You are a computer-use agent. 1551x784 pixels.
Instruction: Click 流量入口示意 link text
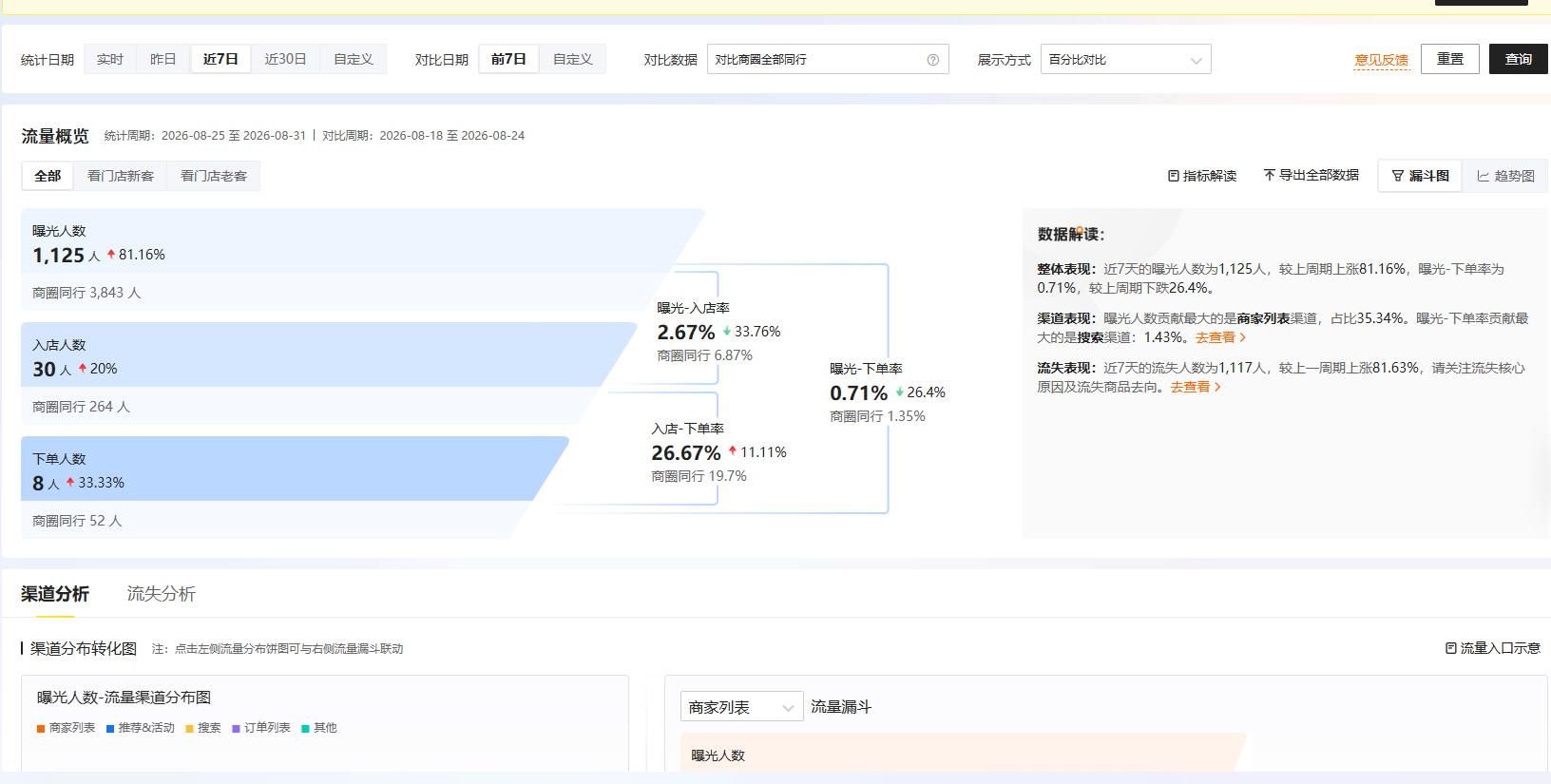1501,648
